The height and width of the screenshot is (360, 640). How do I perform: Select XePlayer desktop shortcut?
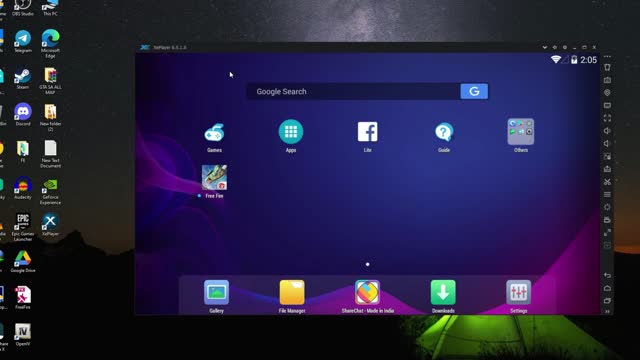pyautogui.click(x=50, y=224)
